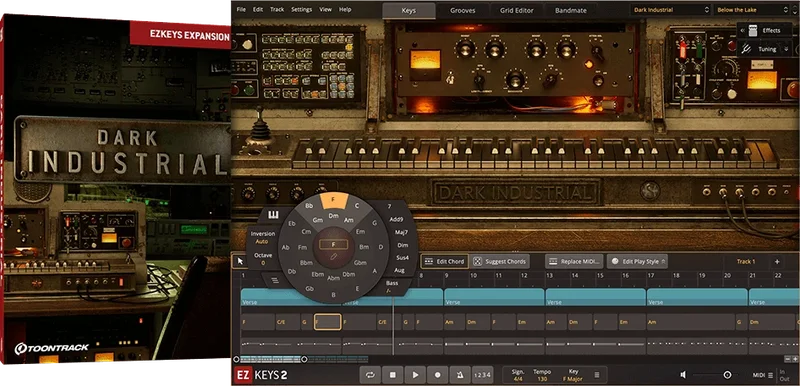Zoom in the timeline with plus icon
The height and width of the screenshot is (386, 800).
point(795,359)
